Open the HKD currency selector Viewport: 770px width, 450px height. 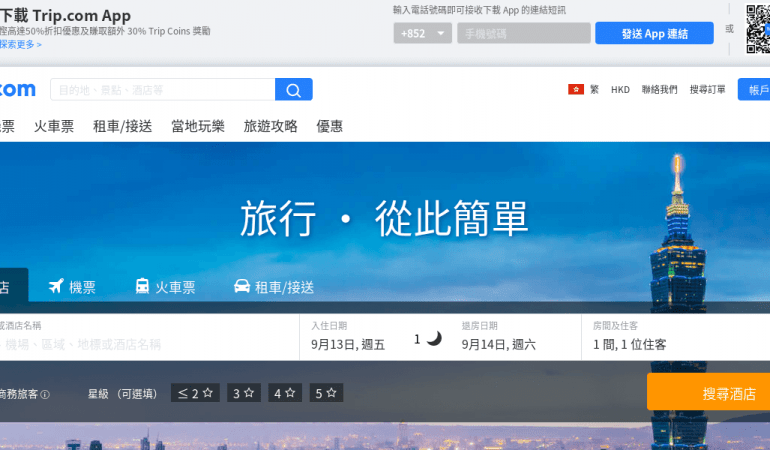[x=620, y=90]
